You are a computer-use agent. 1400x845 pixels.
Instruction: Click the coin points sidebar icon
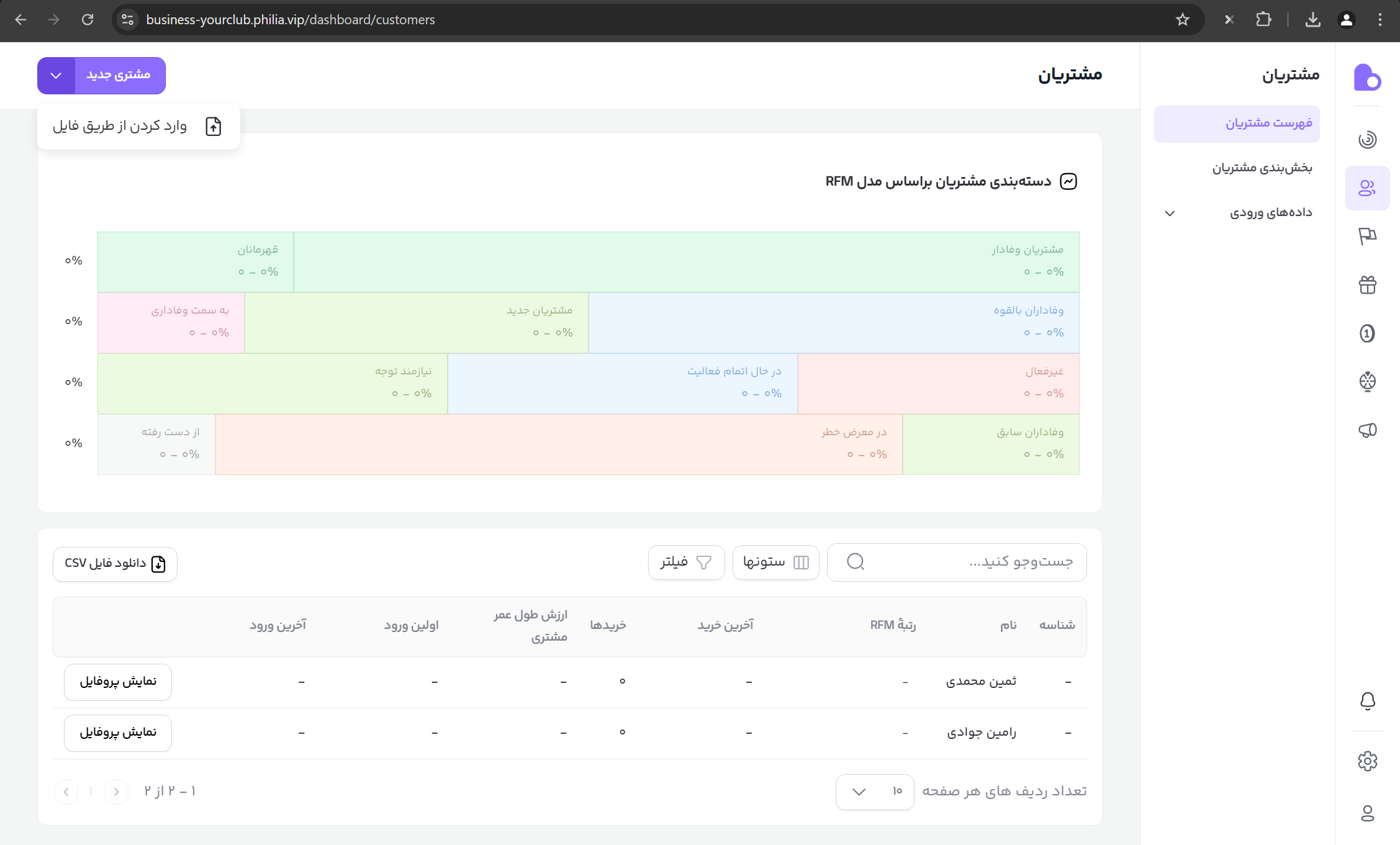click(1367, 333)
